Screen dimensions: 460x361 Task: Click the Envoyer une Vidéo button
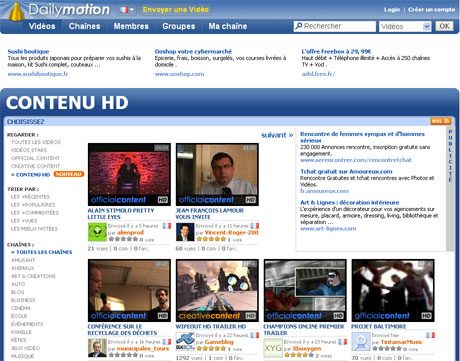point(176,10)
